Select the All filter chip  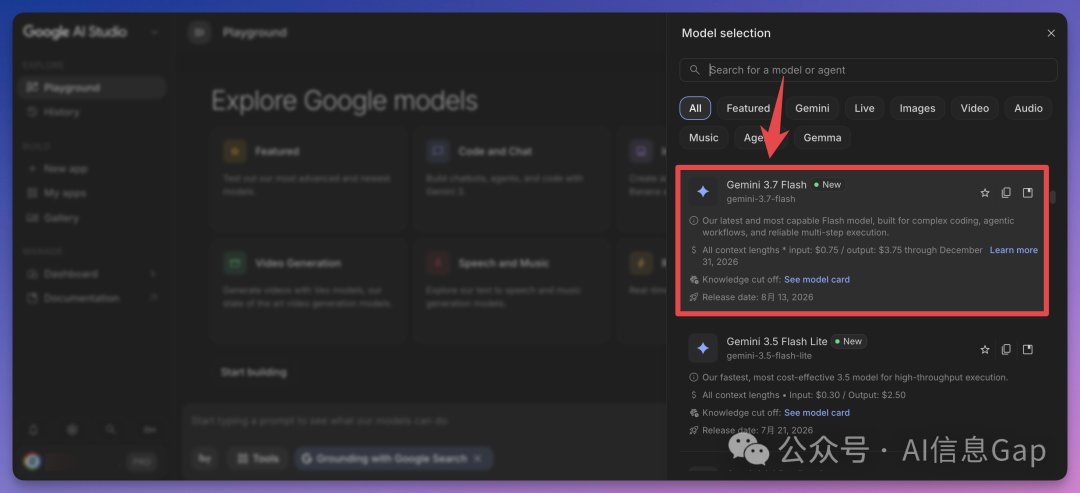[x=695, y=108]
